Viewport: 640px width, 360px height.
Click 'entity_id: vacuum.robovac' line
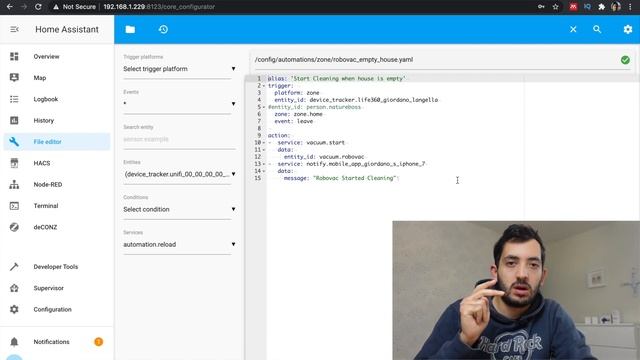pos(324,157)
